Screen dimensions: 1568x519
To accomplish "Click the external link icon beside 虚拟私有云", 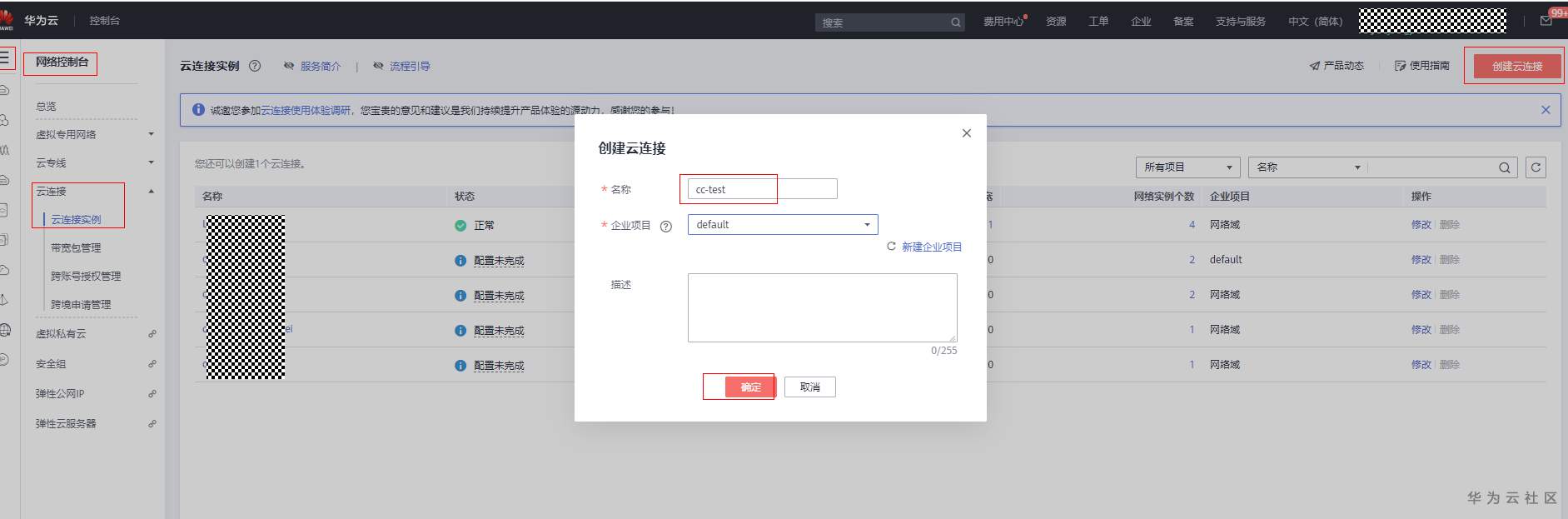I will pos(152,334).
